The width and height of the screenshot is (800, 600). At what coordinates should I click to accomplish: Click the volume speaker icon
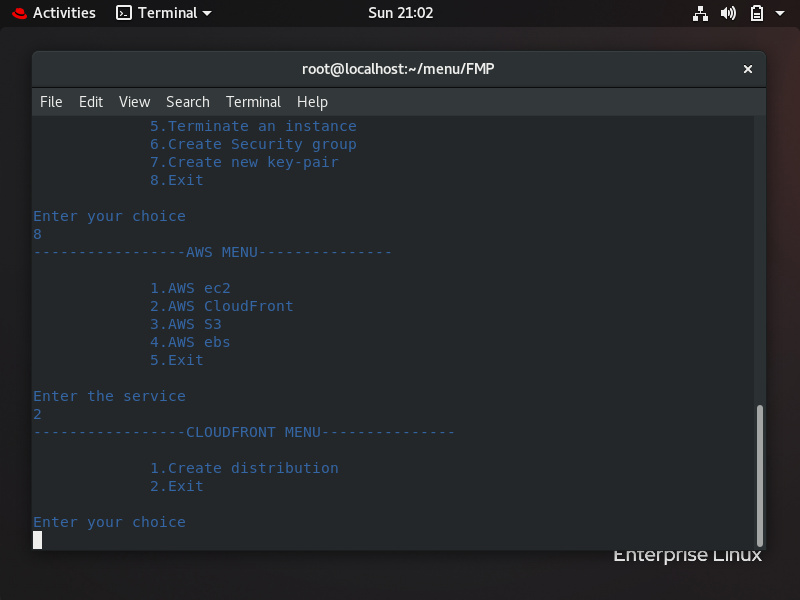coord(728,13)
